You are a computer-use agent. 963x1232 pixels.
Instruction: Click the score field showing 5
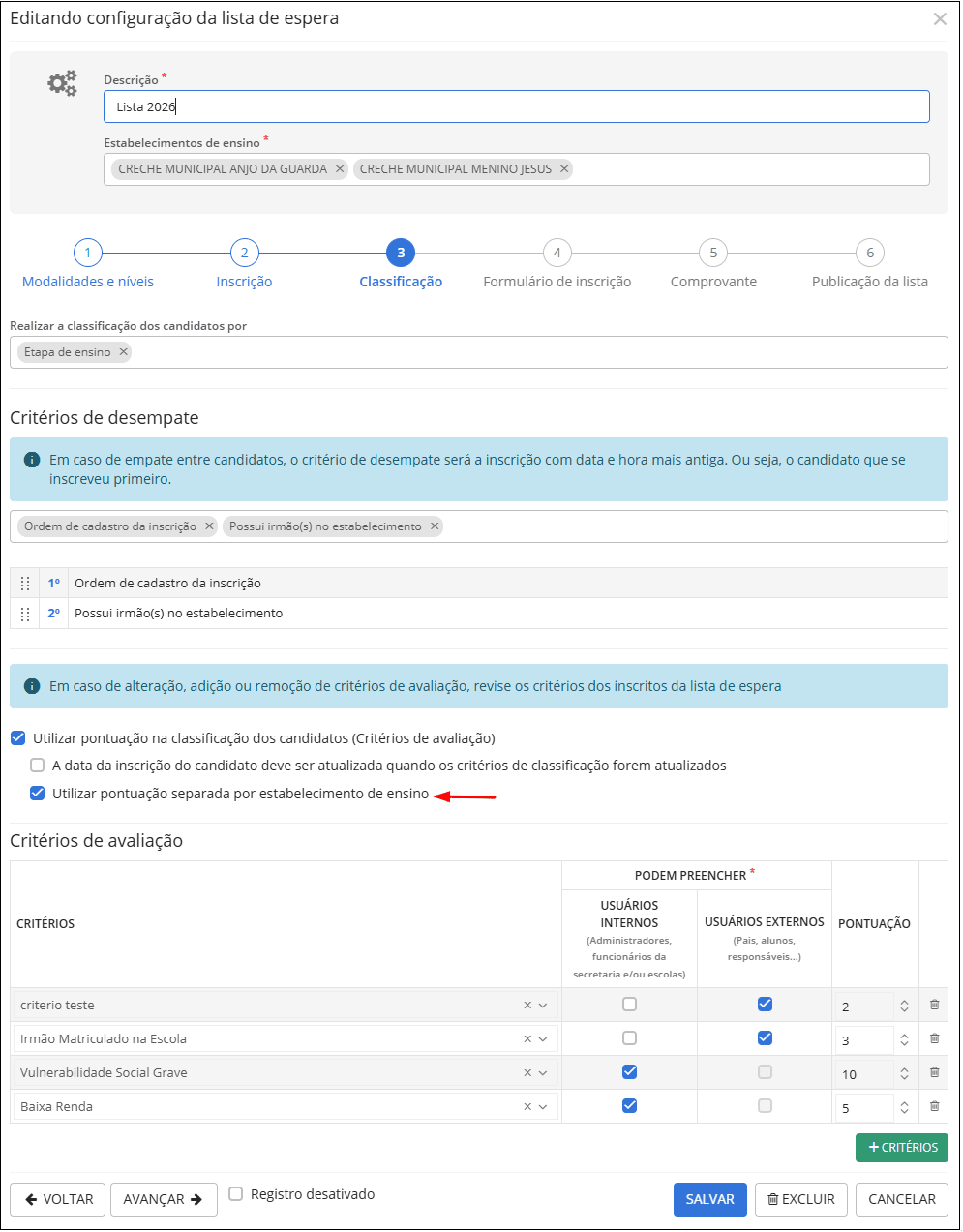tap(864, 1108)
